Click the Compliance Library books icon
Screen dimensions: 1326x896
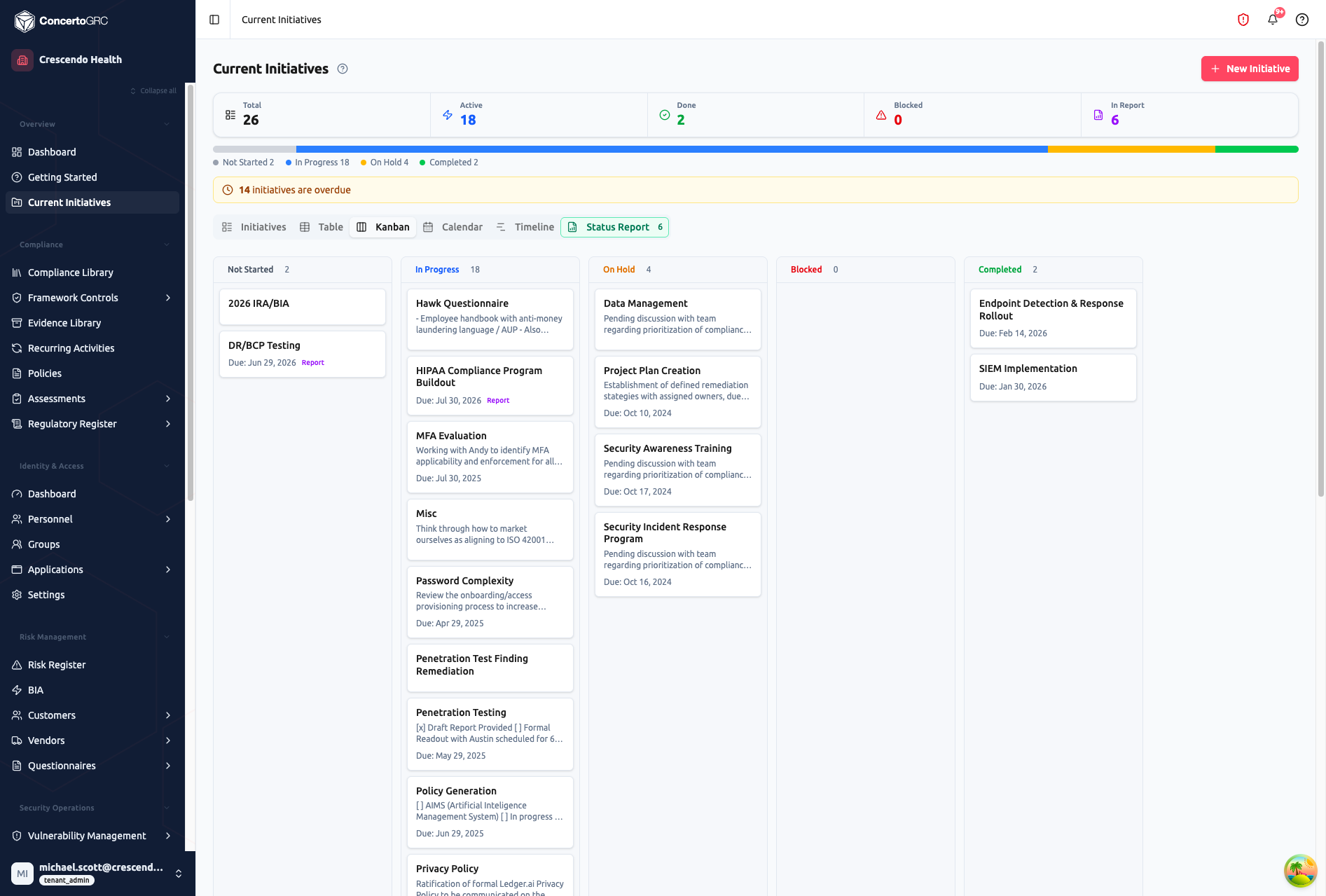pos(17,273)
